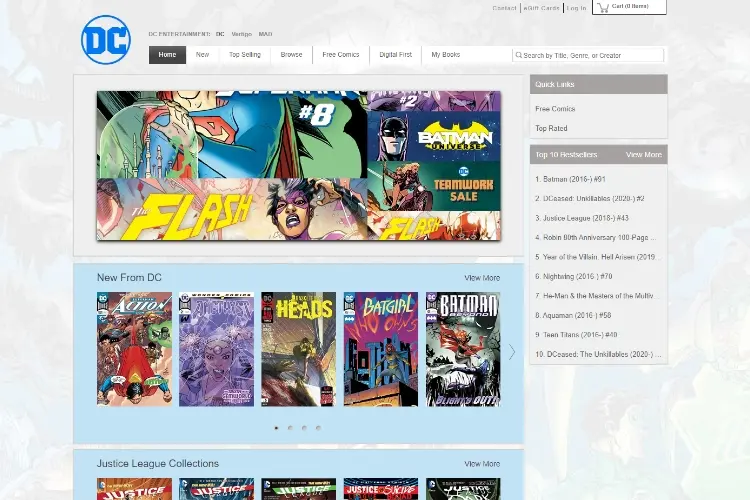
Task: Open the Justice Suicide Squad collection cover
Action: 381,489
